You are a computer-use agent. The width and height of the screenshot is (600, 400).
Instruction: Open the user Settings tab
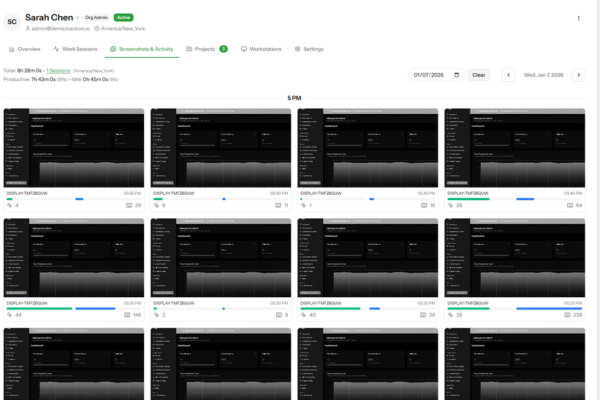pyautogui.click(x=309, y=49)
